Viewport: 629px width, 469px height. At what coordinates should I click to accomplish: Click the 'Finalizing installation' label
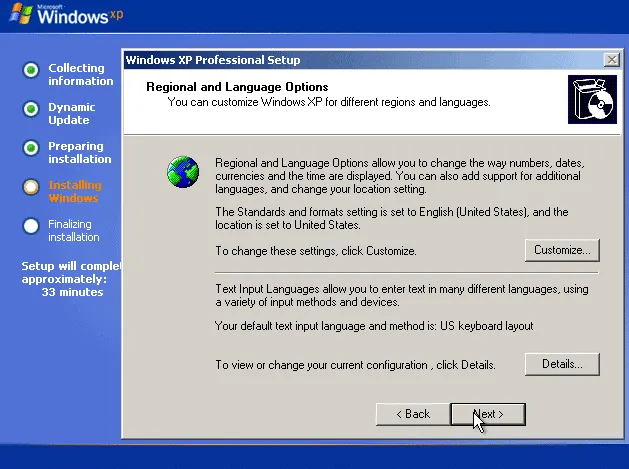[74, 231]
